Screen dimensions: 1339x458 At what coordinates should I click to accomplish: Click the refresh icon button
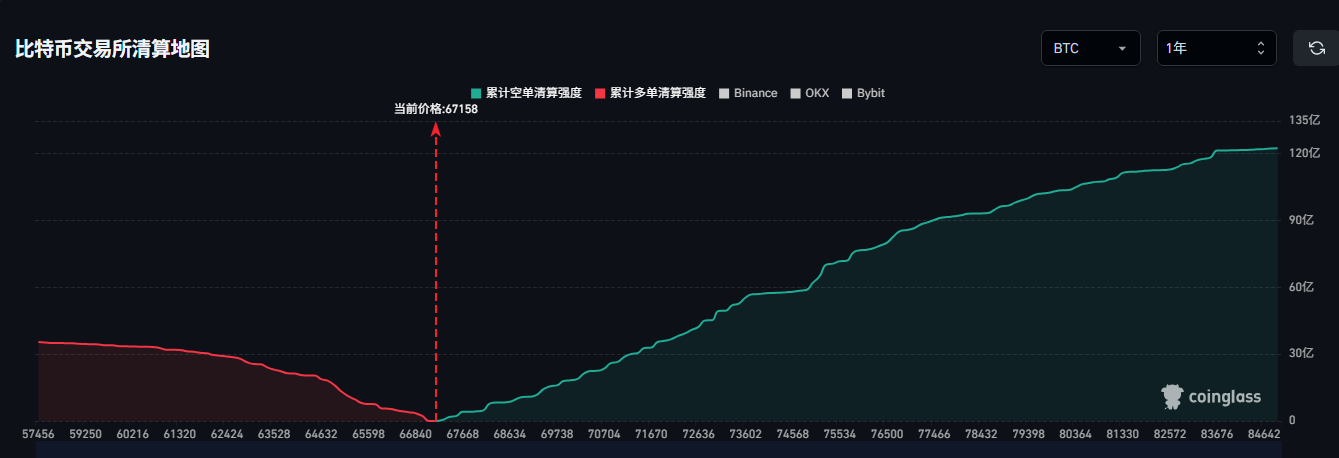pyautogui.click(x=1316, y=48)
